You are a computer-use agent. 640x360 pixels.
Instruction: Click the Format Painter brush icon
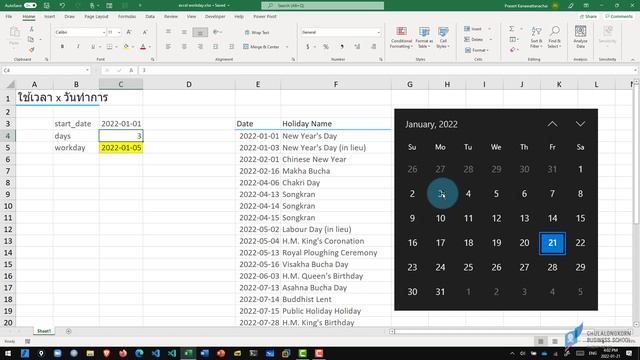(31, 49)
